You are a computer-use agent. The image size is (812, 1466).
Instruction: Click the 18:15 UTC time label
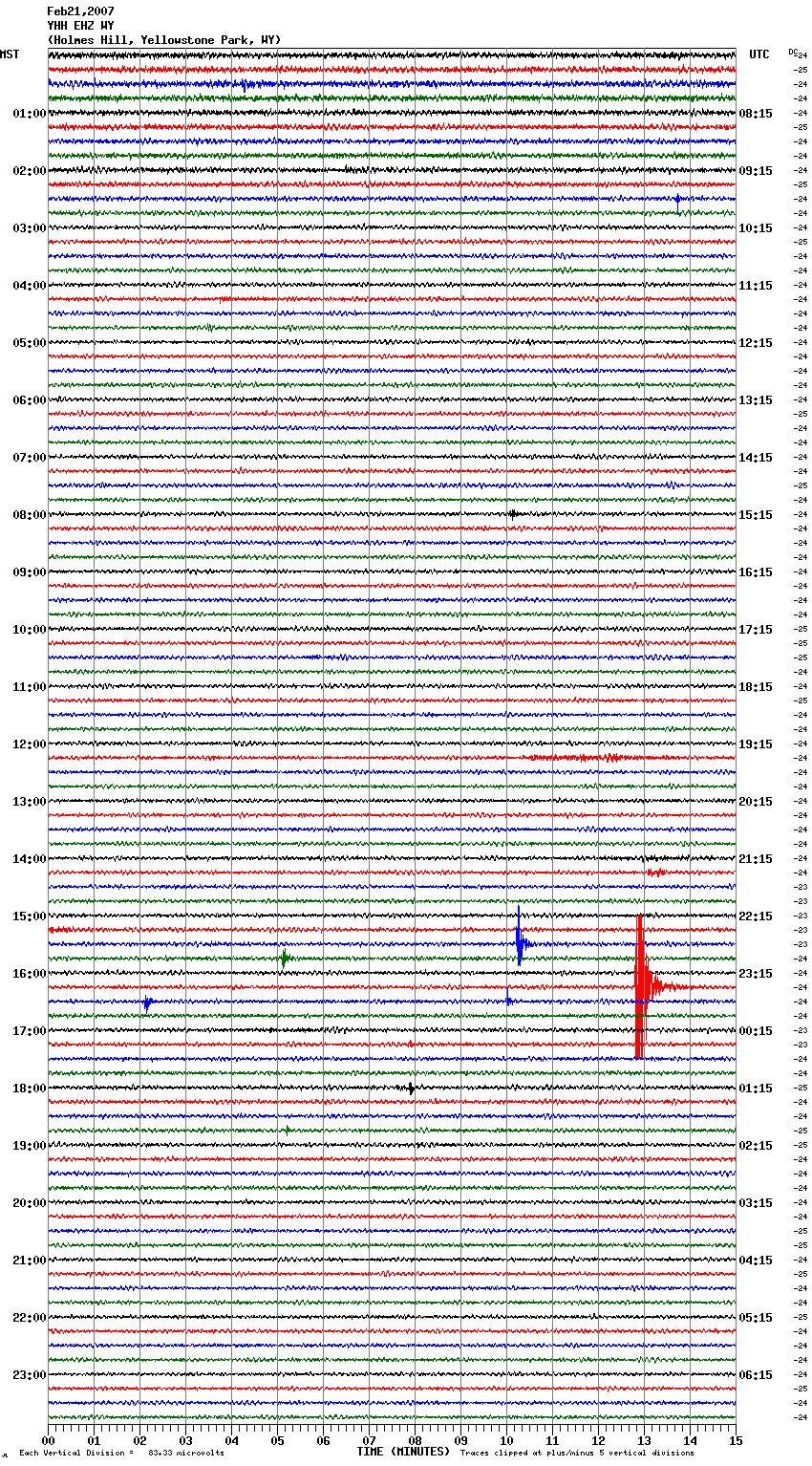(756, 687)
